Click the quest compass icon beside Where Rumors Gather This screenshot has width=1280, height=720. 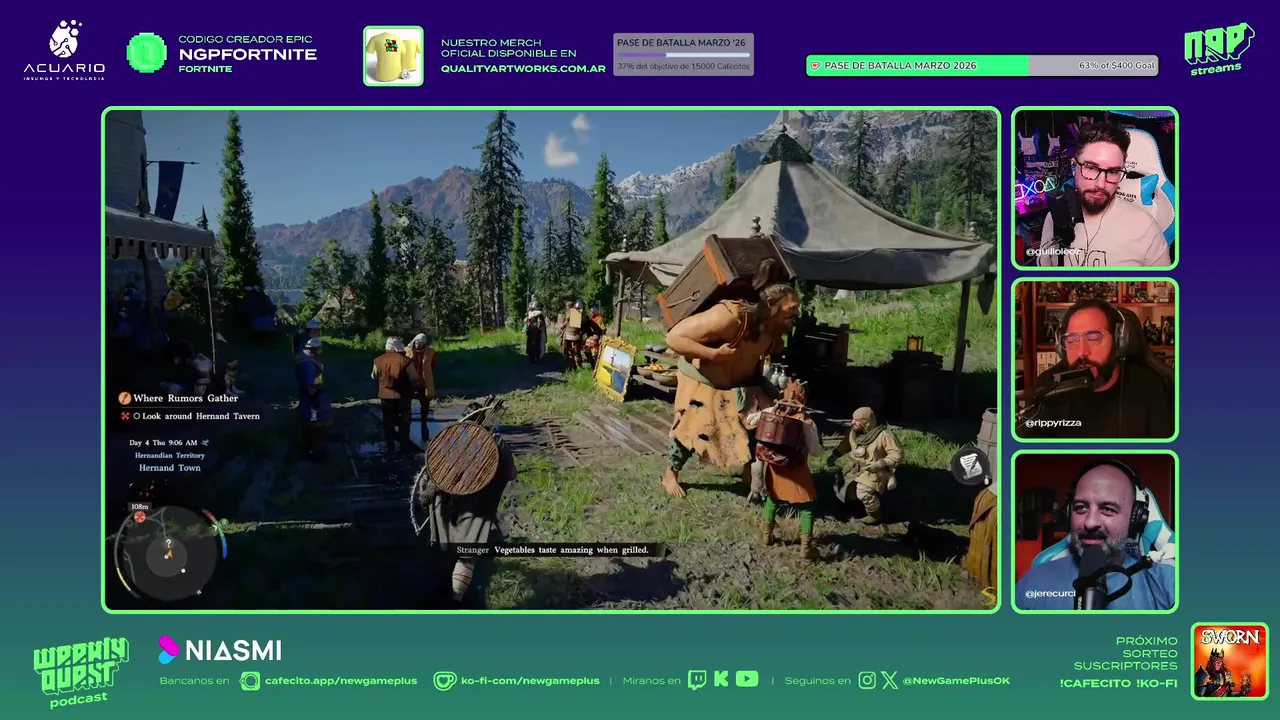coord(125,398)
